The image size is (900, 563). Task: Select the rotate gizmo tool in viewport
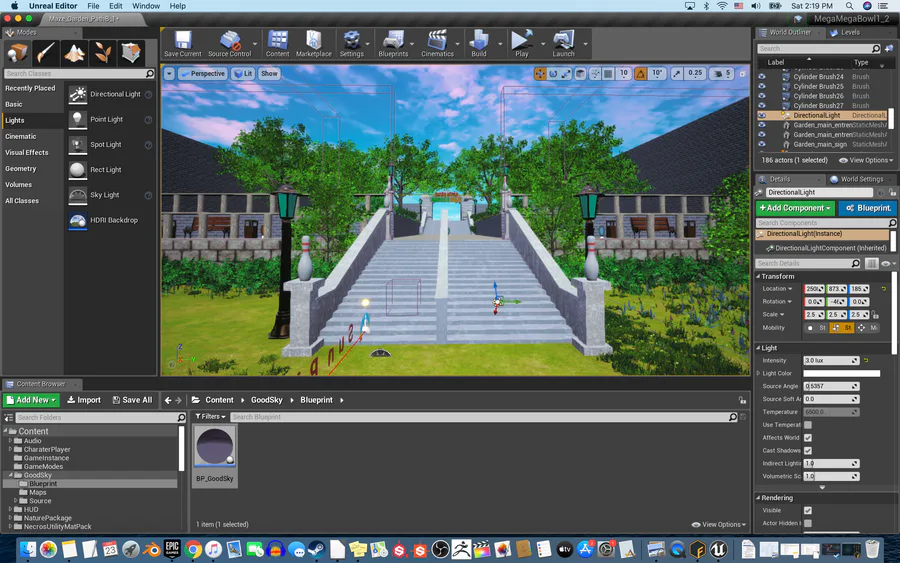(553, 73)
